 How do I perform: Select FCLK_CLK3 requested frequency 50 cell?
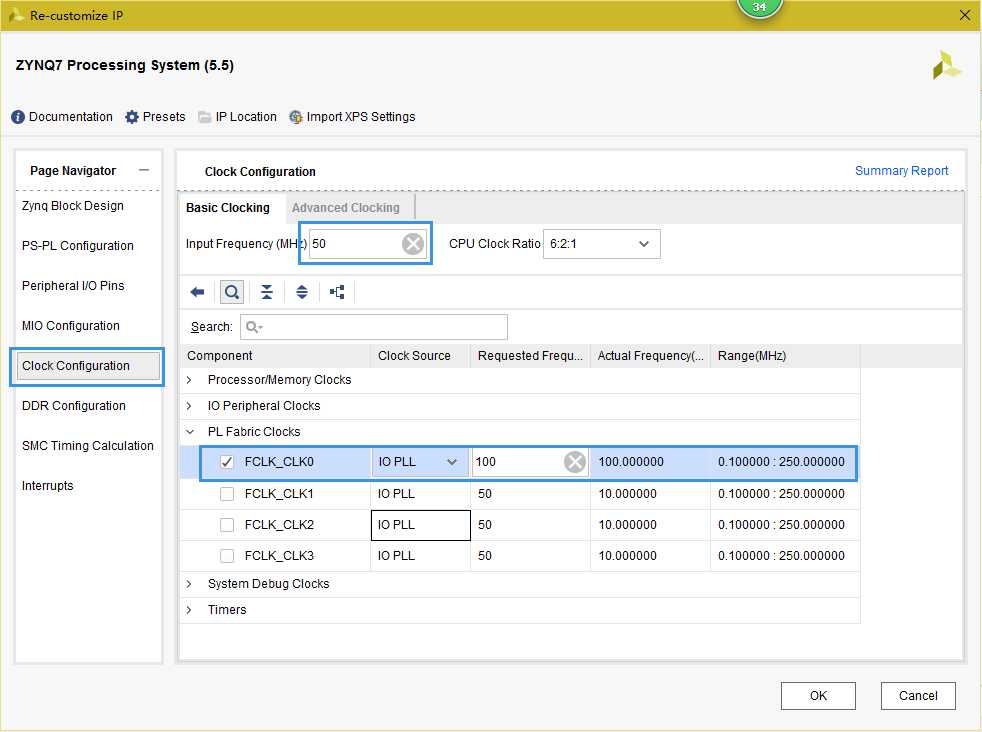530,556
